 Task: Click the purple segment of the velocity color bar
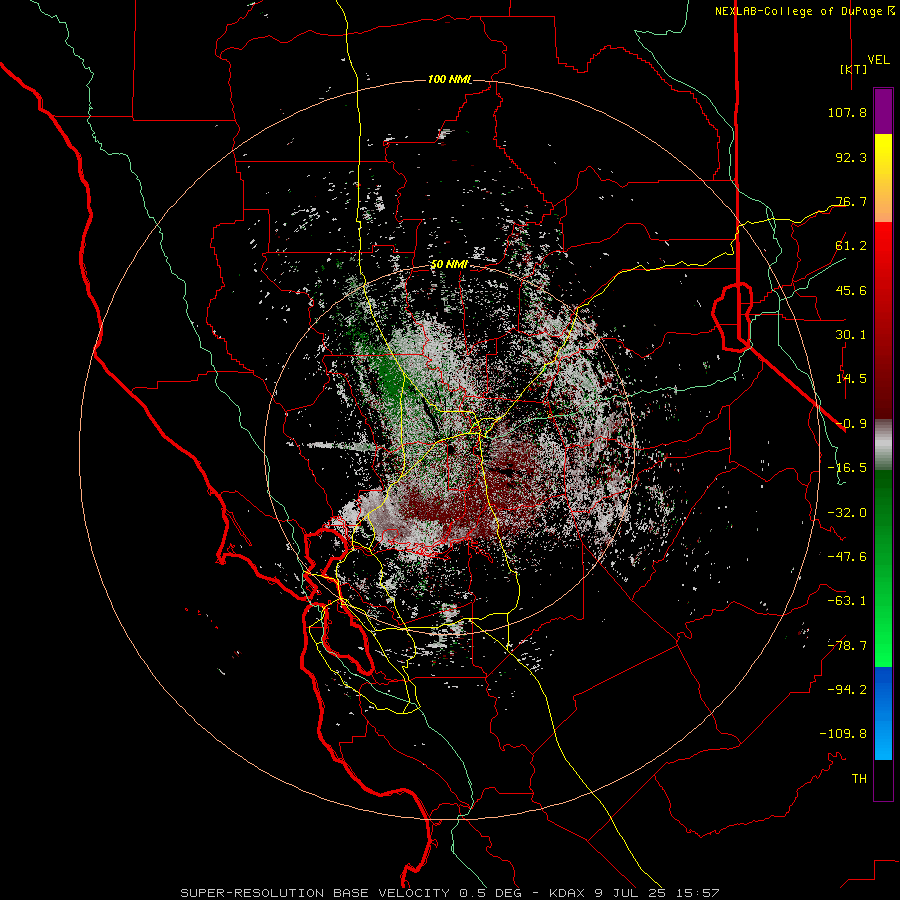pos(883,112)
